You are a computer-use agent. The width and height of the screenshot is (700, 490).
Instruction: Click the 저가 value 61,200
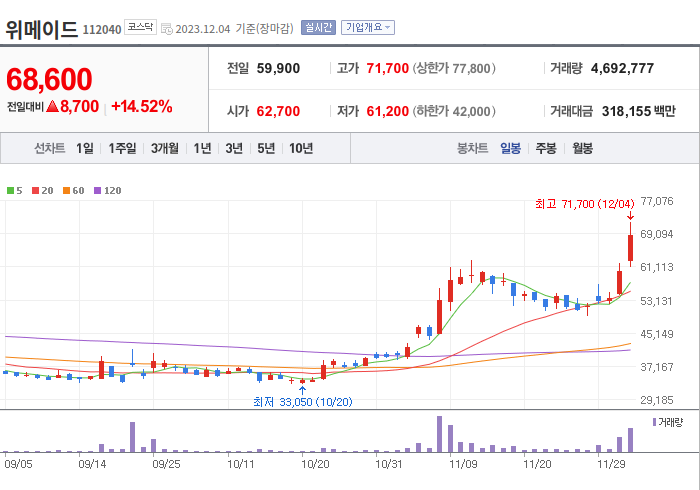[x=388, y=111]
